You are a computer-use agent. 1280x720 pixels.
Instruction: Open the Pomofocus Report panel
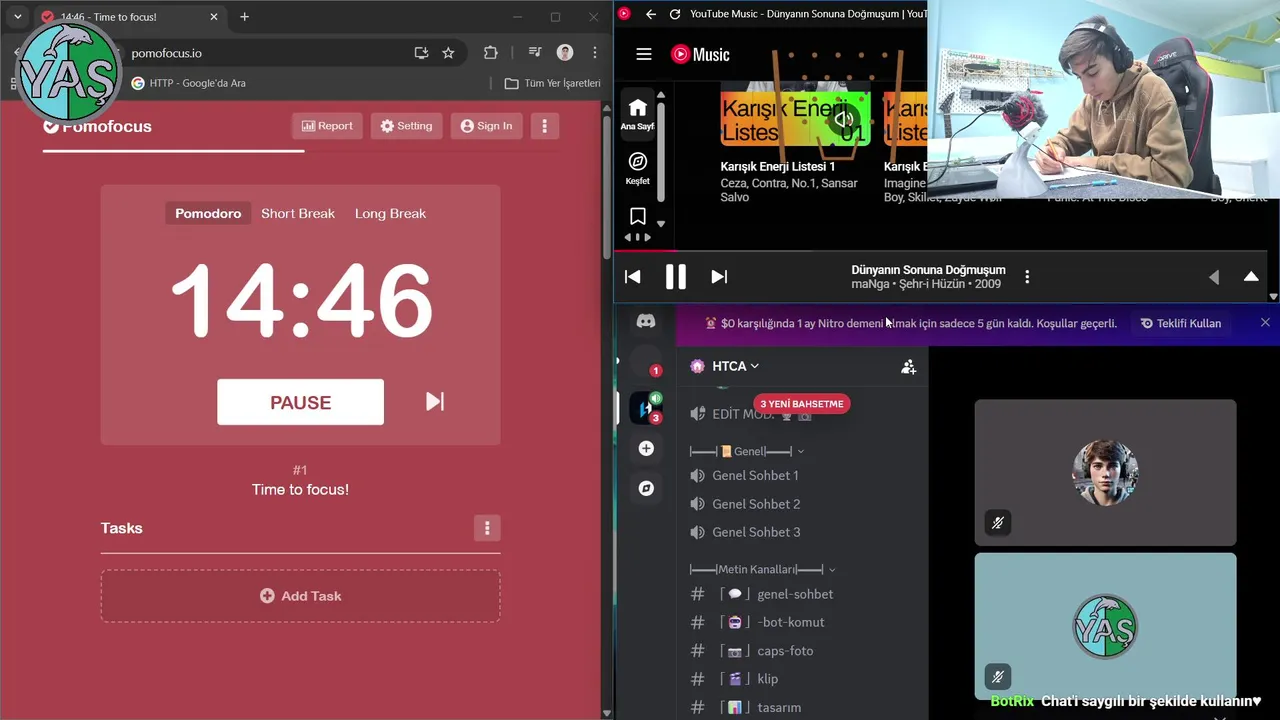click(x=327, y=126)
